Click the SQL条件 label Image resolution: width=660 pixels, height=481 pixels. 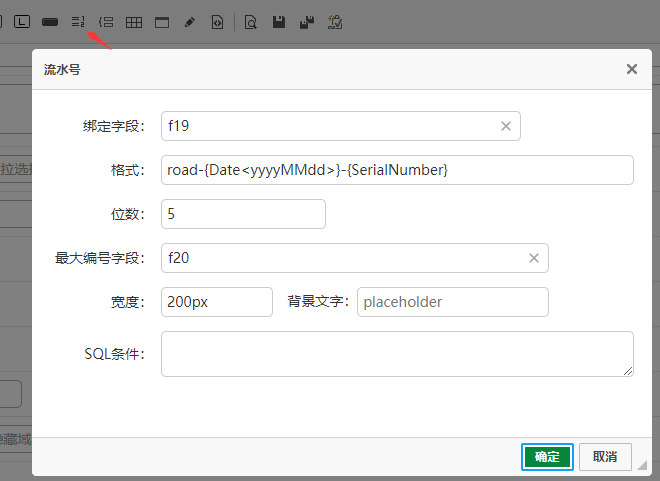[x=114, y=354]
